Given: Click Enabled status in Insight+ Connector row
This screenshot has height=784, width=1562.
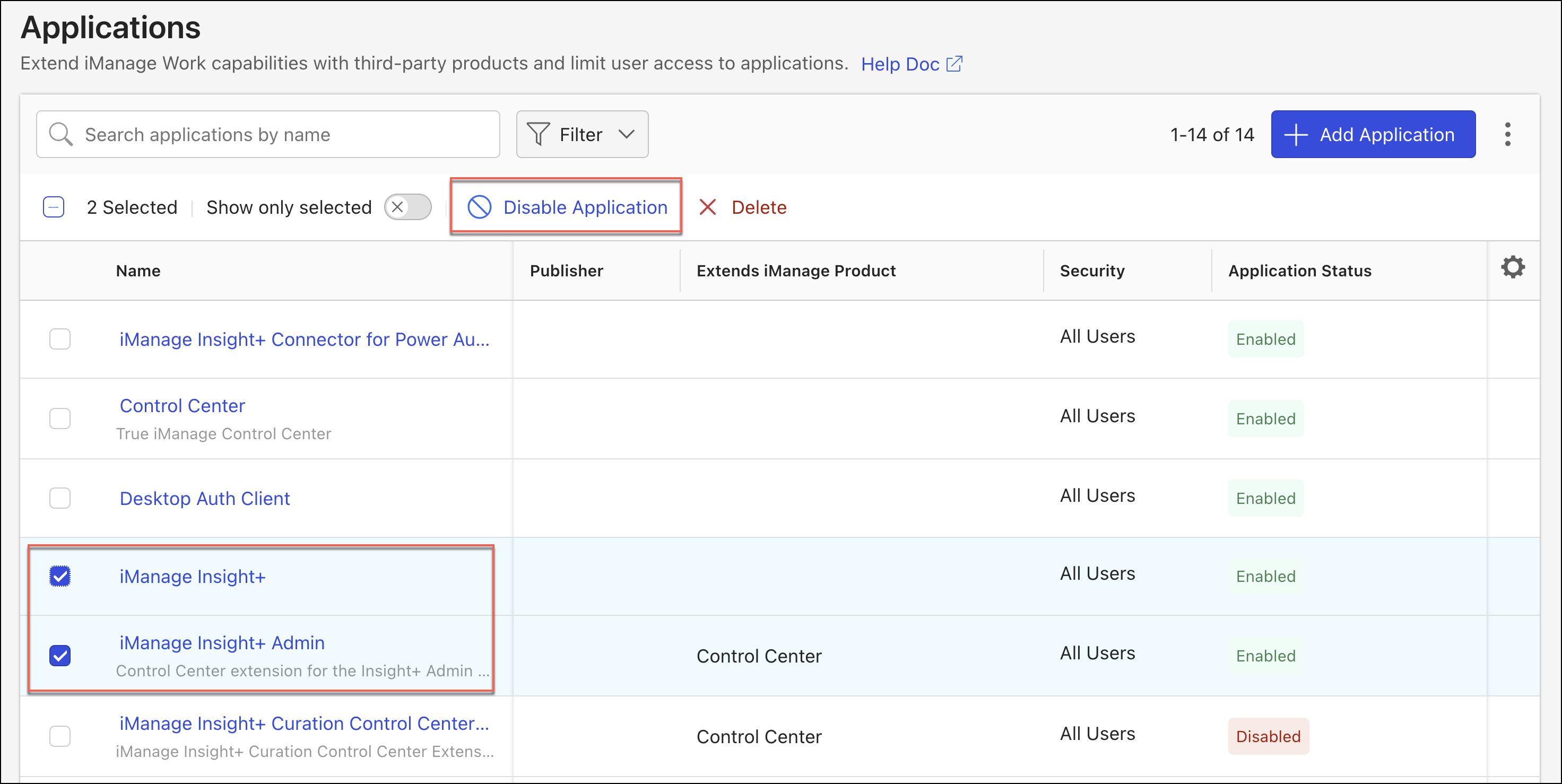Looking at the screenshot, I should [1266, 339].
